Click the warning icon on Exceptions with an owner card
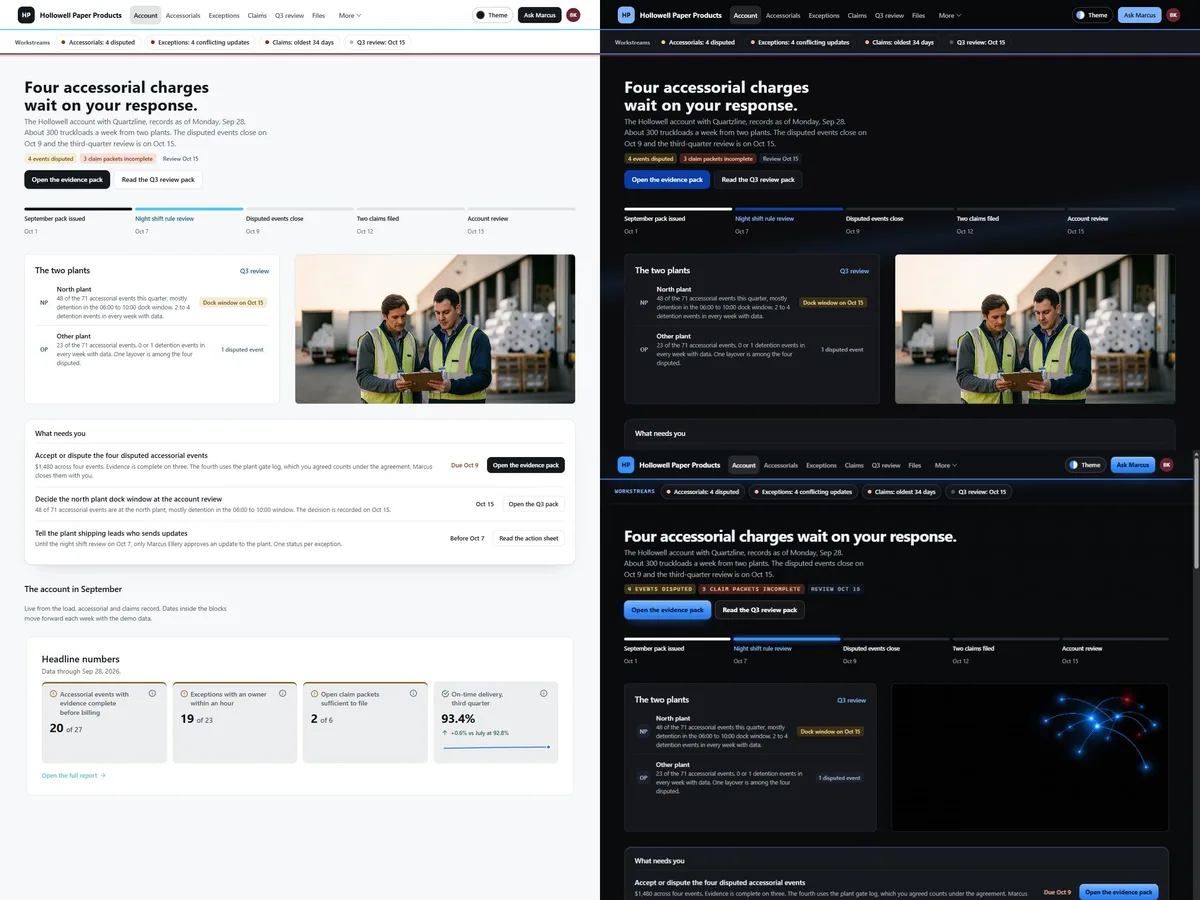 point(185,693)
